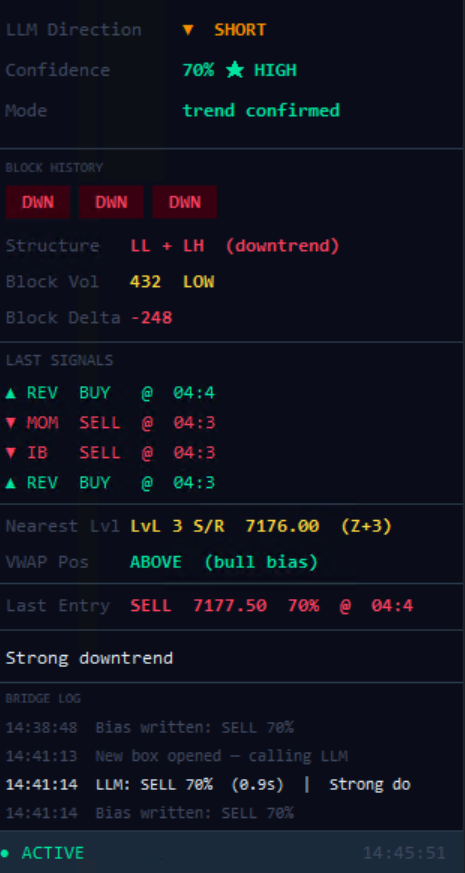Click the LLM Direction label
The width and height of the screenshot is (465, 873).
click(x=74, y=30)
